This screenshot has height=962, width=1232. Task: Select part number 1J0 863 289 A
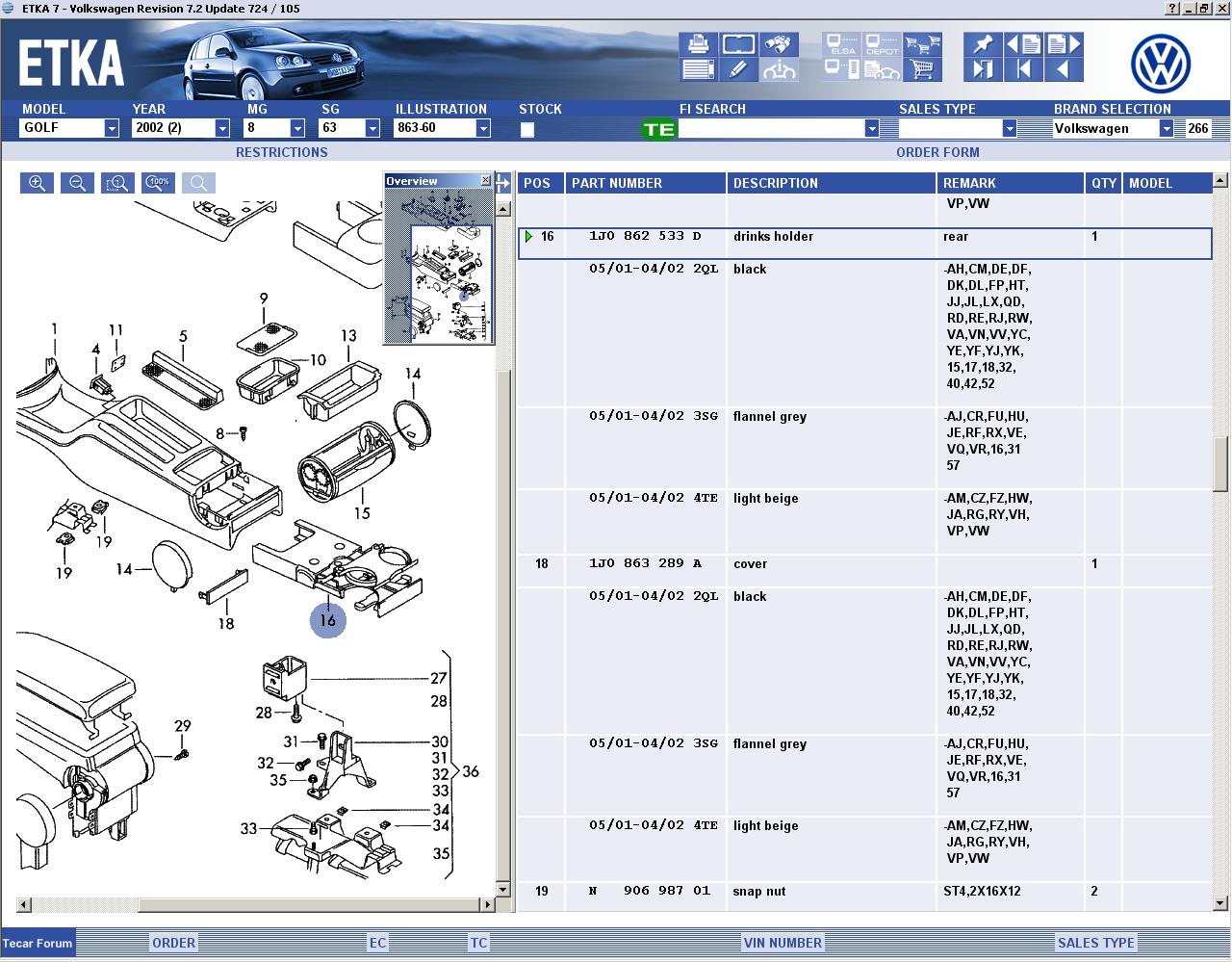[645, 564]
